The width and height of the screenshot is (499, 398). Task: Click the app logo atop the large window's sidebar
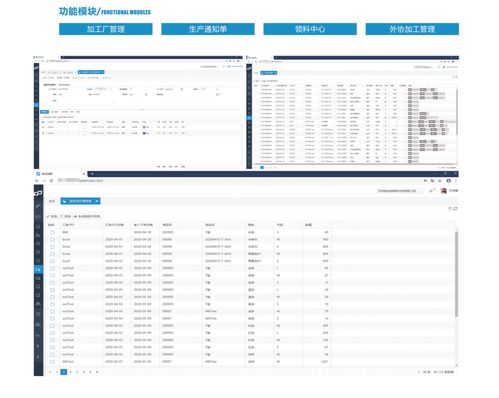pyautogui.click(x=38, y=193)
